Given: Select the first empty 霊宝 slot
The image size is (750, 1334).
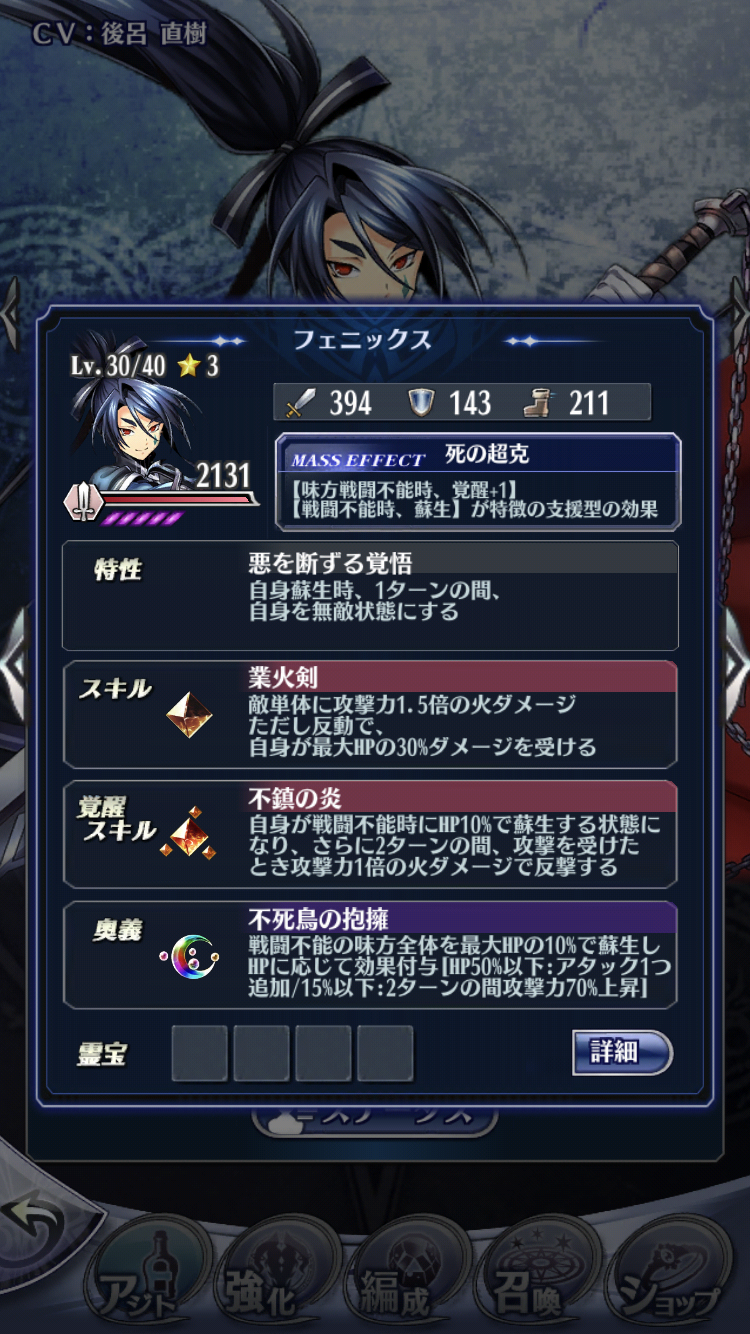Looking at the screenshot, I should pyautogui.click(x=199, y=1053).
